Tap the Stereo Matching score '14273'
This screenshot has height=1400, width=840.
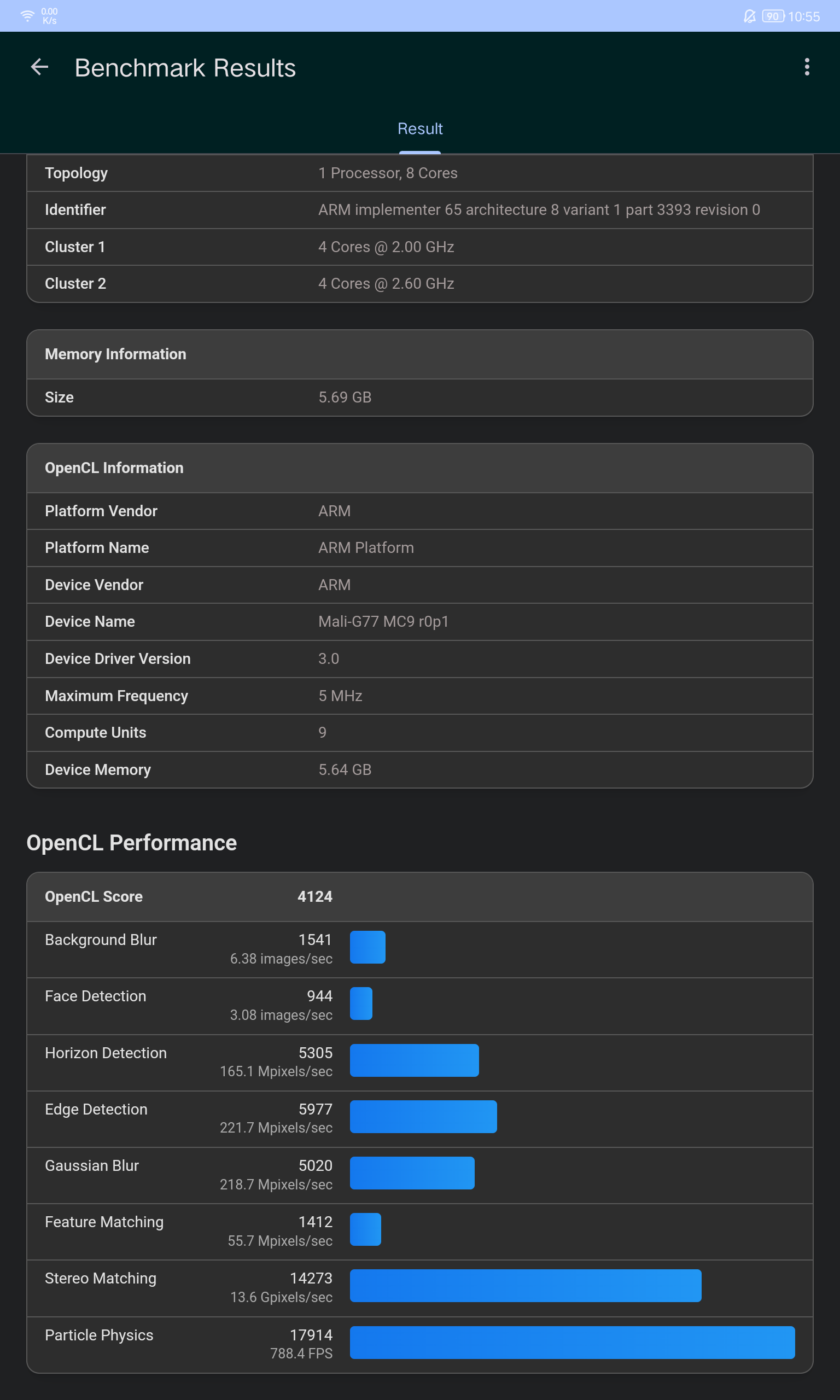pyautogui.click(x=311, y=1279)
